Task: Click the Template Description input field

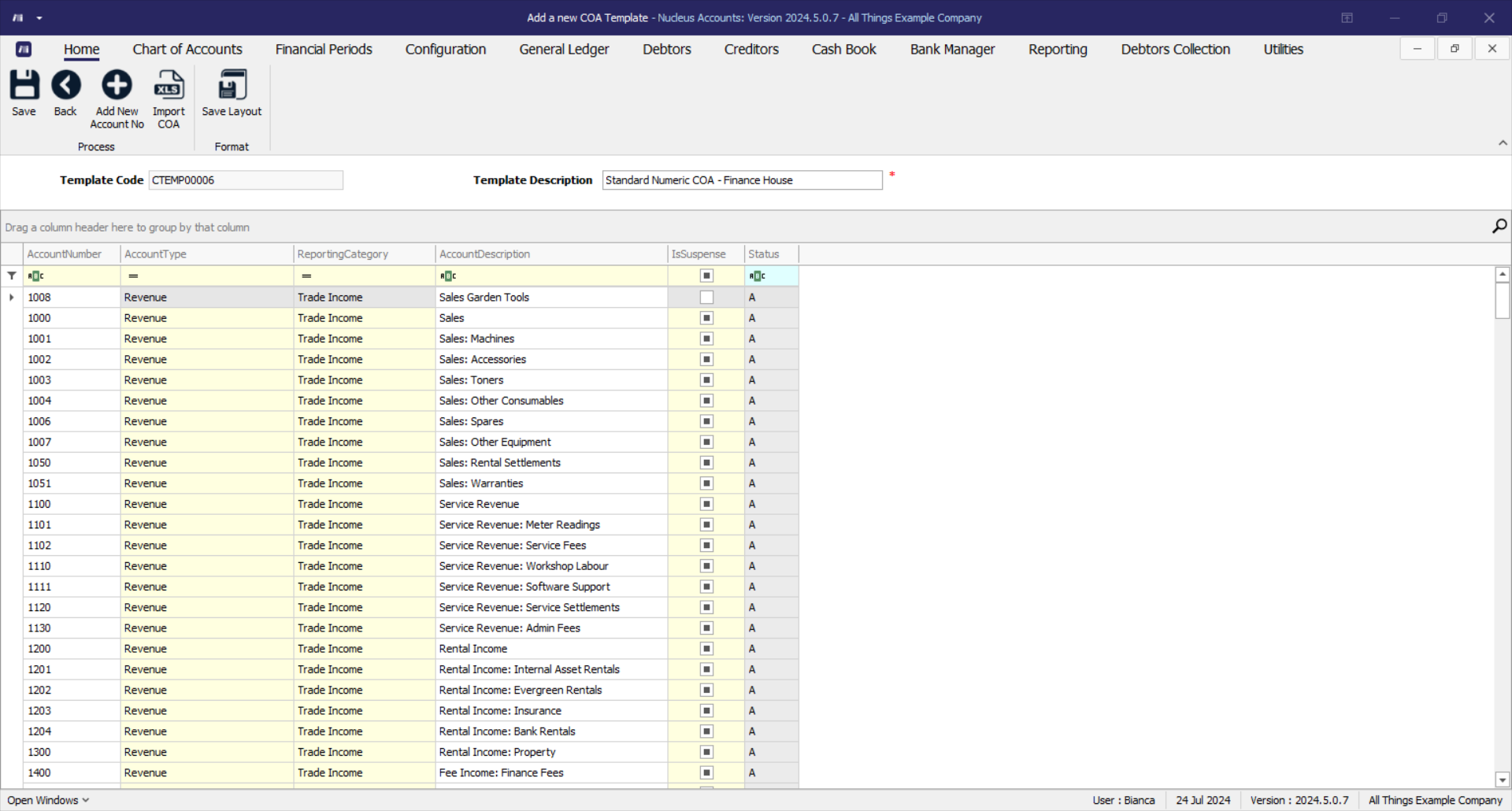Action: pyautogui.click(x=742, y=180)
